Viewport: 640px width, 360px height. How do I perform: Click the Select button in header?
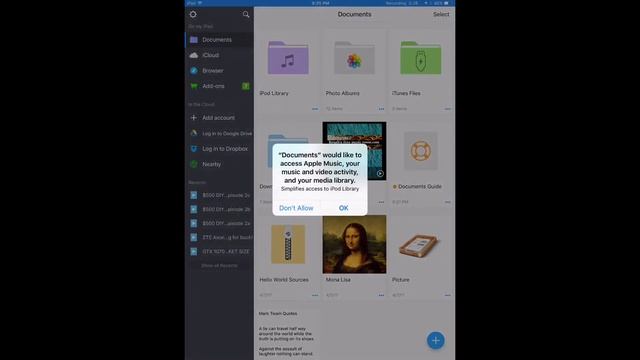(441, 14)
